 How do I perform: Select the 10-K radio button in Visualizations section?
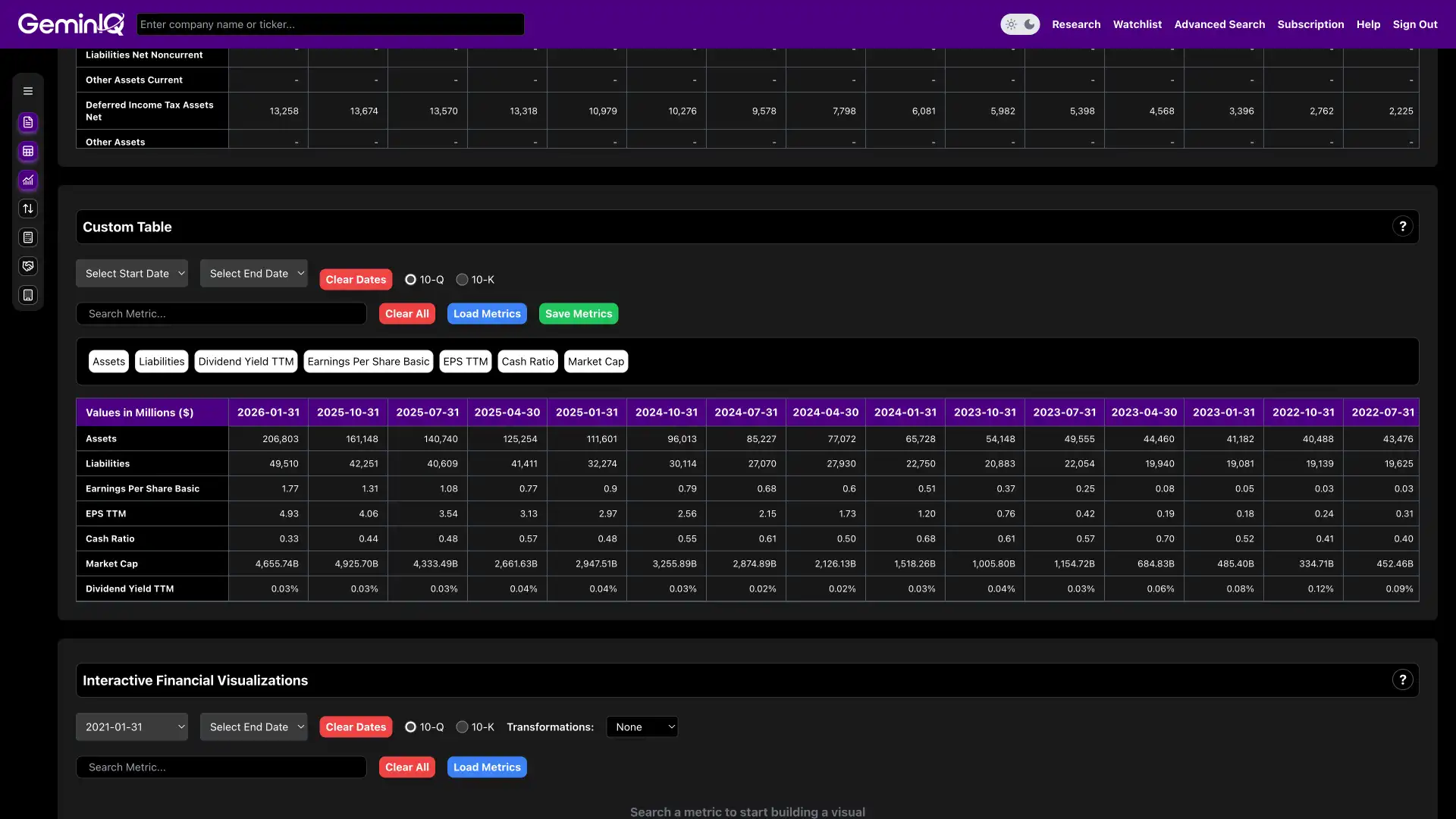(462, 726)
